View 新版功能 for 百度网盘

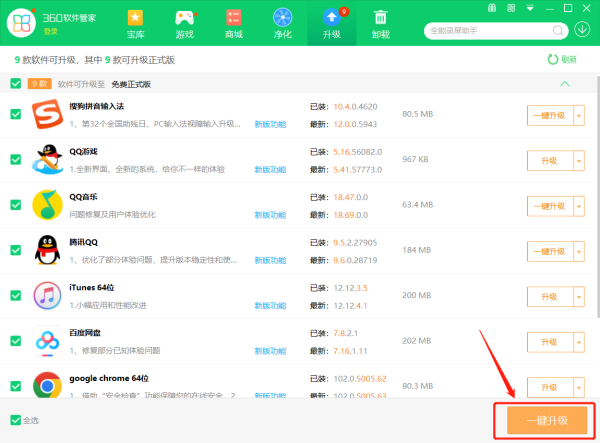click(x=270, y=351)
